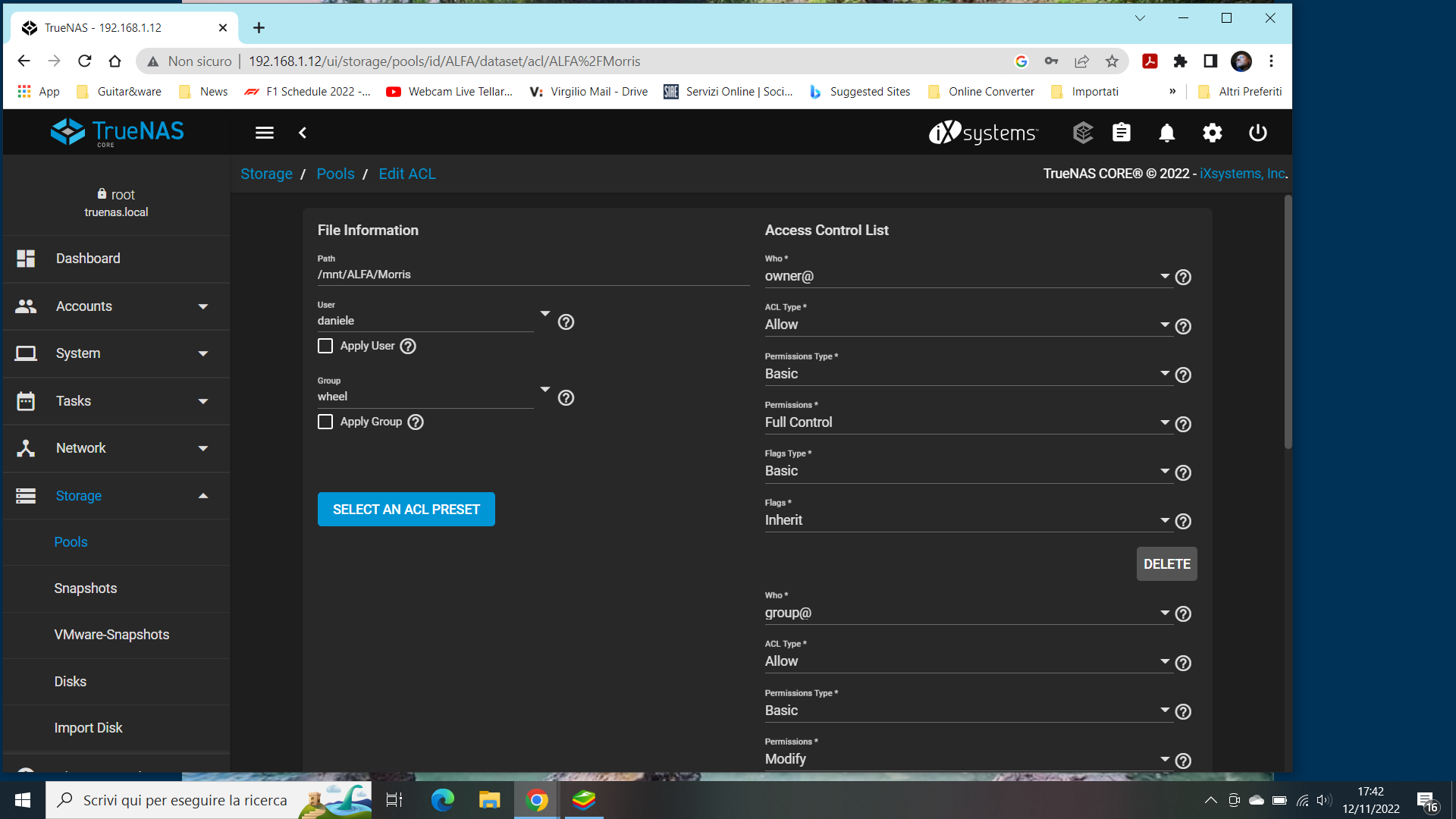Viewport: 1456px width, 819px height.
Task: Click the TrueCommand status icon
Action: (x=1082, y=133)
